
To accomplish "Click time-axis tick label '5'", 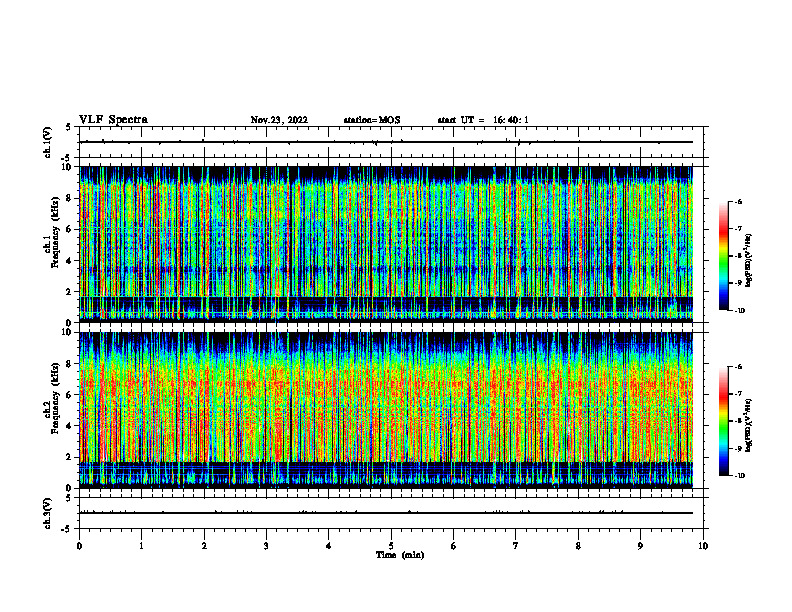I will (x=391, y=546).
